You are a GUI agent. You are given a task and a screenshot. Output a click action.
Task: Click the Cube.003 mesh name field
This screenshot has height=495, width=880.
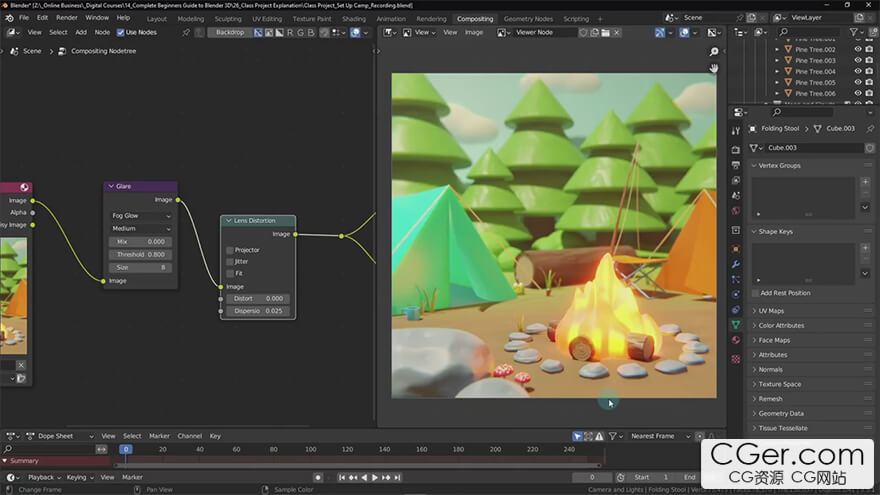pos(815,148)
